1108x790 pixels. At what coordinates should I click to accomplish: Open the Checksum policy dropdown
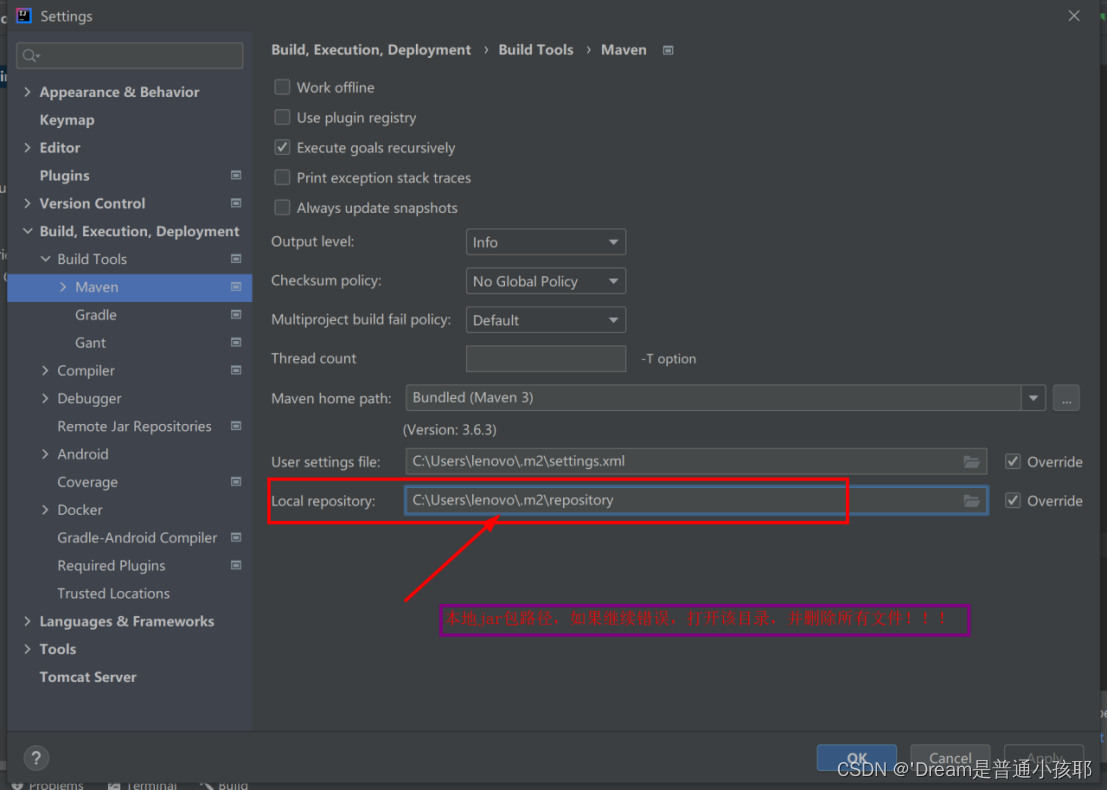coord(546,281)
